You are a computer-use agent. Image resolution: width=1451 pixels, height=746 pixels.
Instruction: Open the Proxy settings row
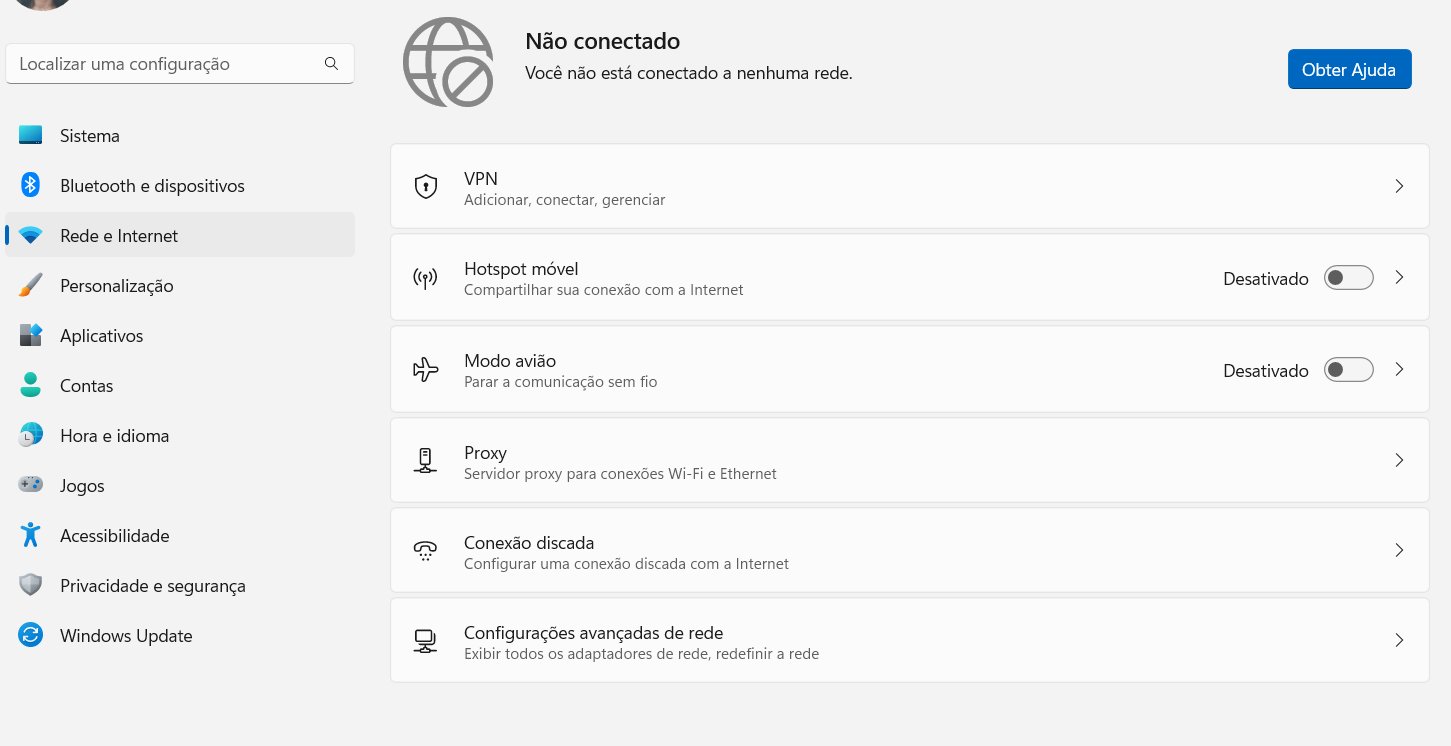909,460
